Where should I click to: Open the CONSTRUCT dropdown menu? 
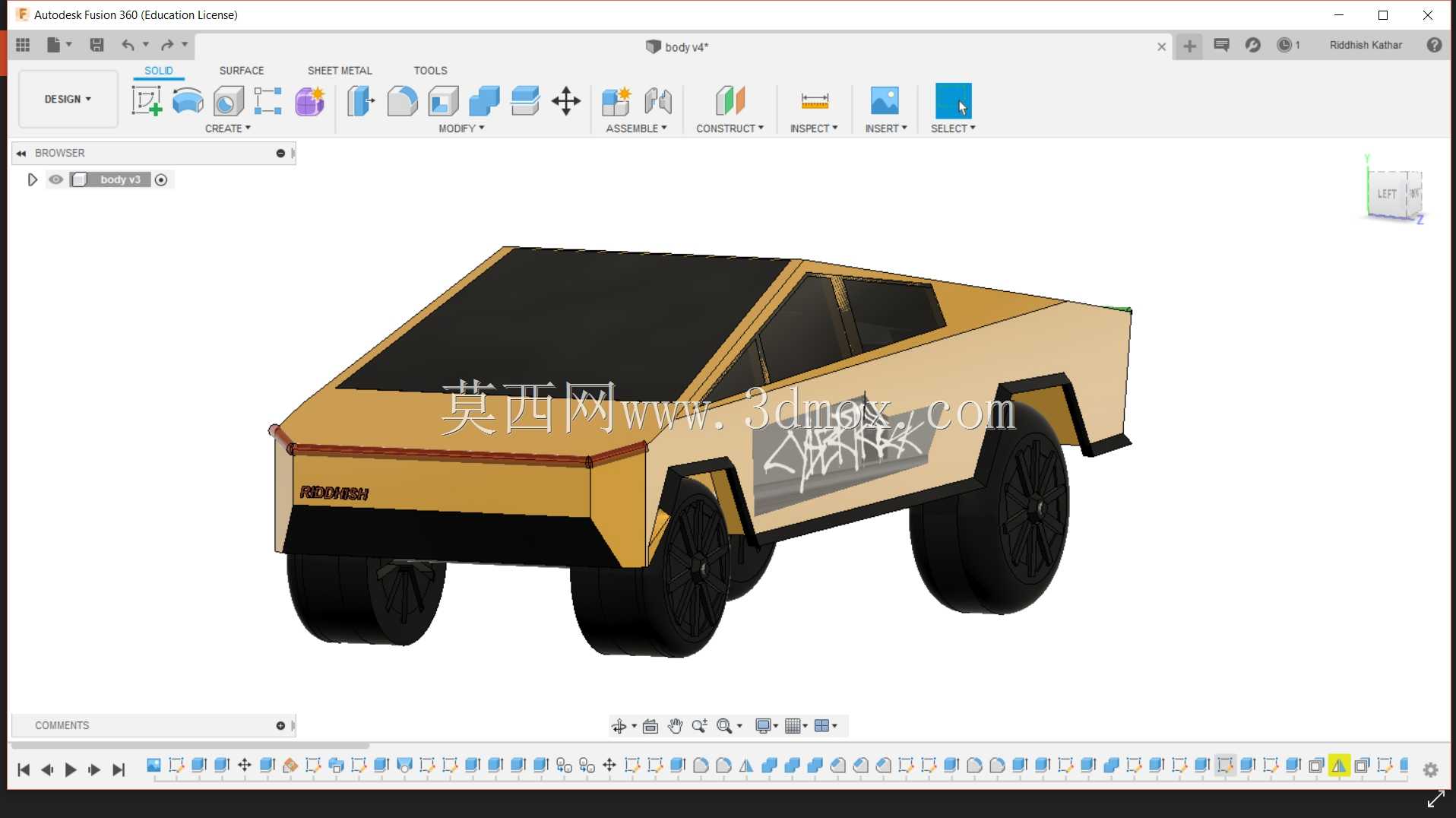click(730, 128)
